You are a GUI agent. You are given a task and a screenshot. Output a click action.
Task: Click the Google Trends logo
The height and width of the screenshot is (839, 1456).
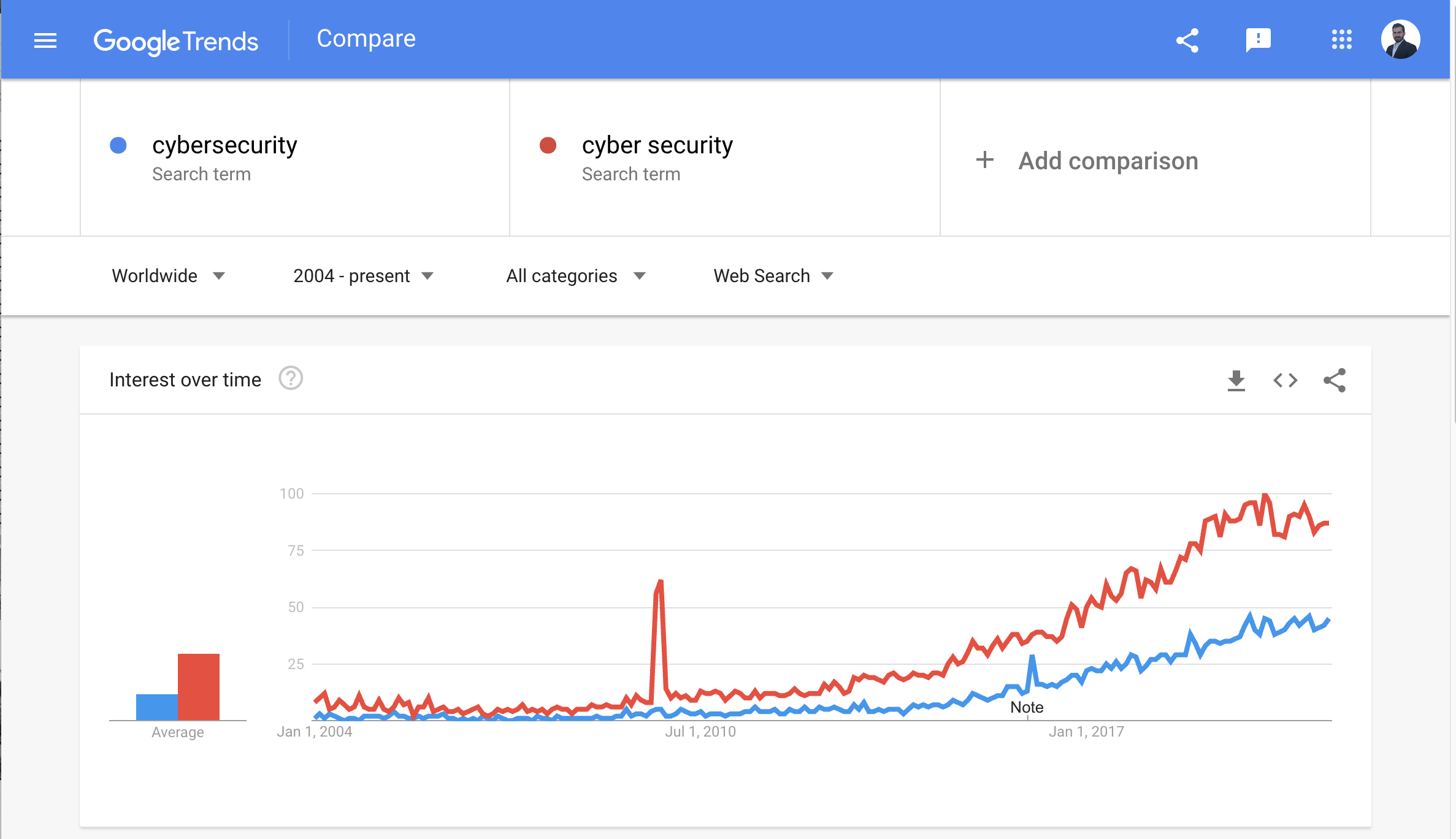[x=176, y=39]
